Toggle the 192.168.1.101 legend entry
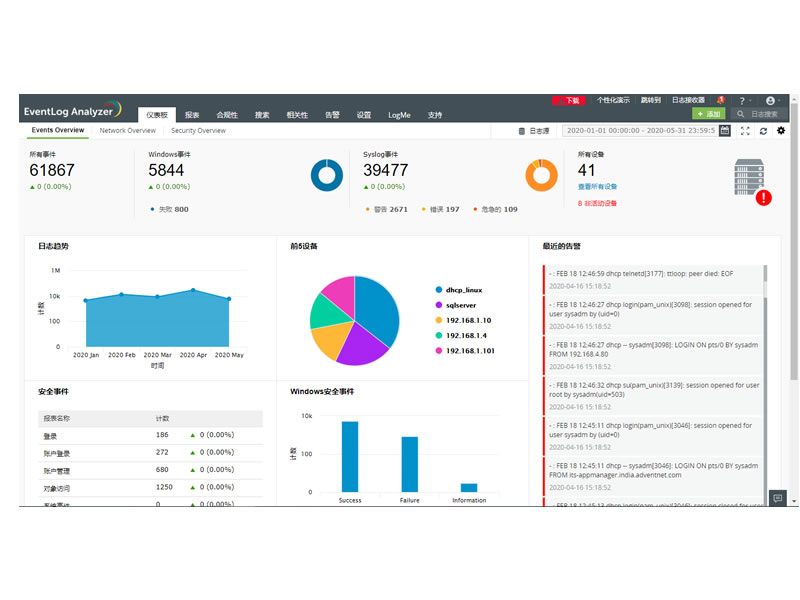This screenshot has width=800, height=600. tap(468, 351)
